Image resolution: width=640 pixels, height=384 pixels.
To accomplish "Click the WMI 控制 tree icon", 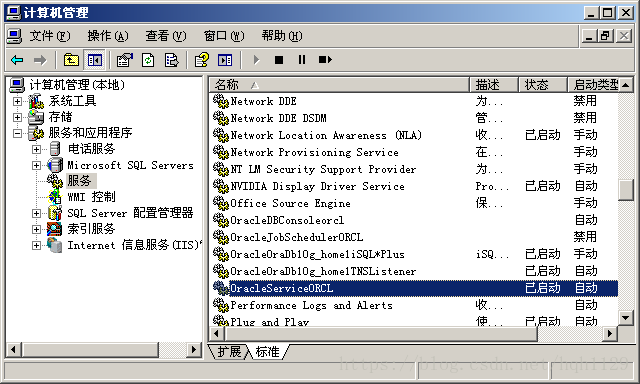I will (x=55, y=197).
